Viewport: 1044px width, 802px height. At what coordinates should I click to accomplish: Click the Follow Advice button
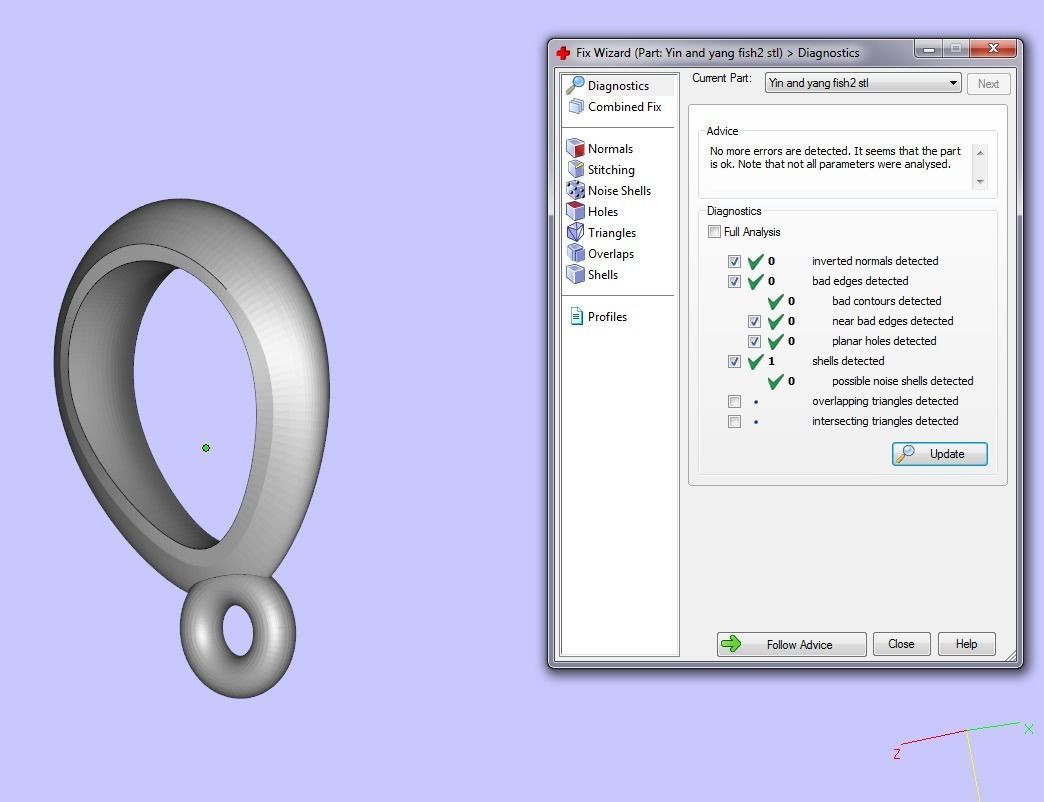792,644
